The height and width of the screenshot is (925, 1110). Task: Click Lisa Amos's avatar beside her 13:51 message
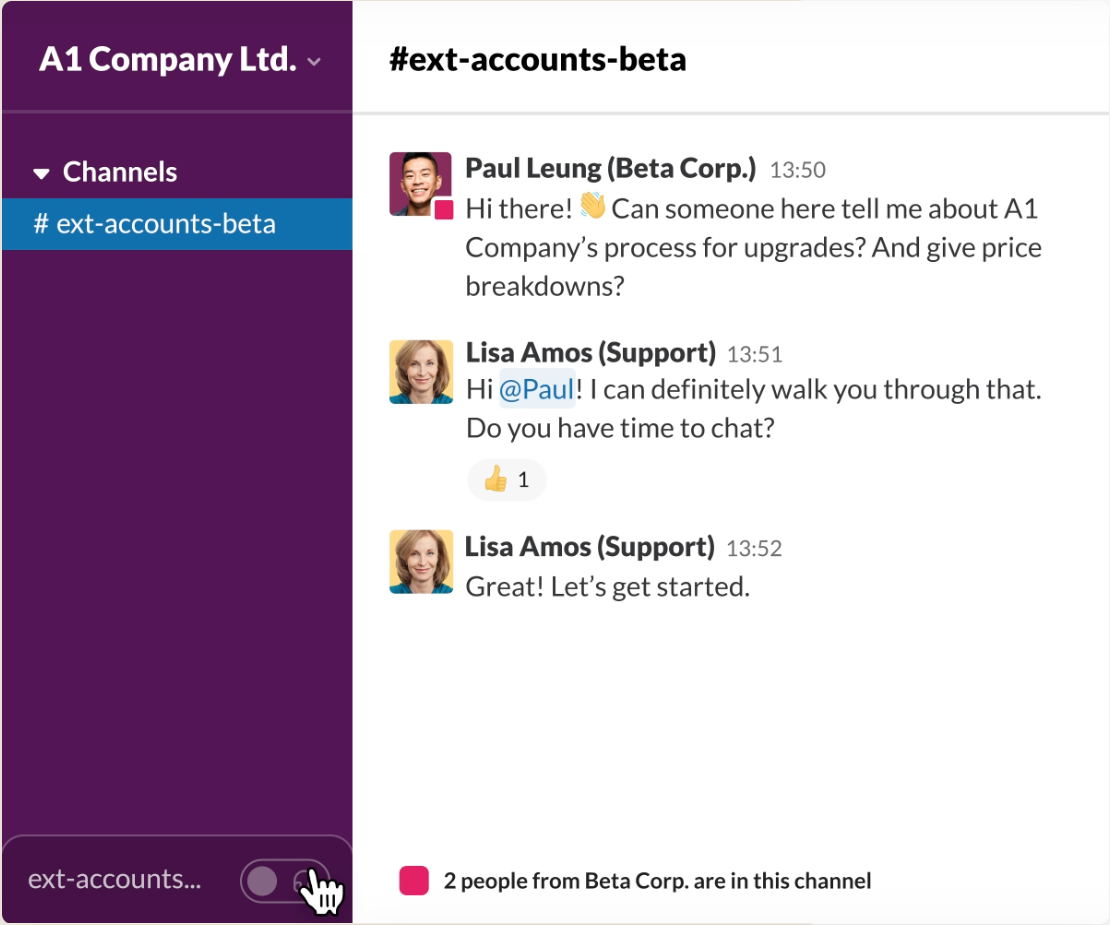click(420, 370)
